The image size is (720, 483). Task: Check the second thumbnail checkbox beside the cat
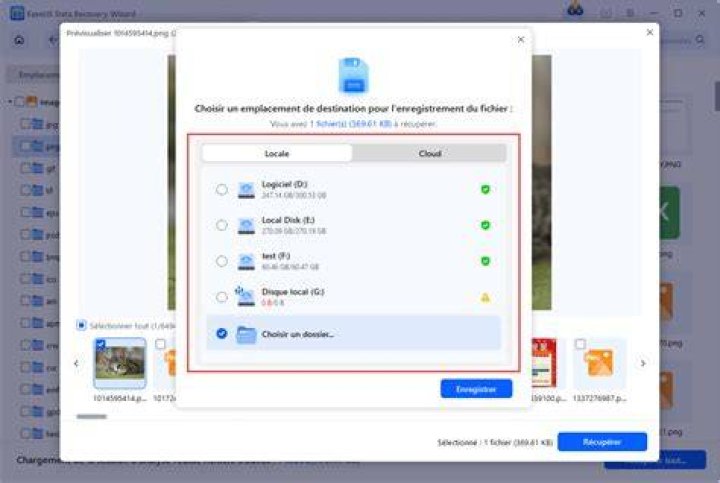pyautogui.click(x=160, y=343)
